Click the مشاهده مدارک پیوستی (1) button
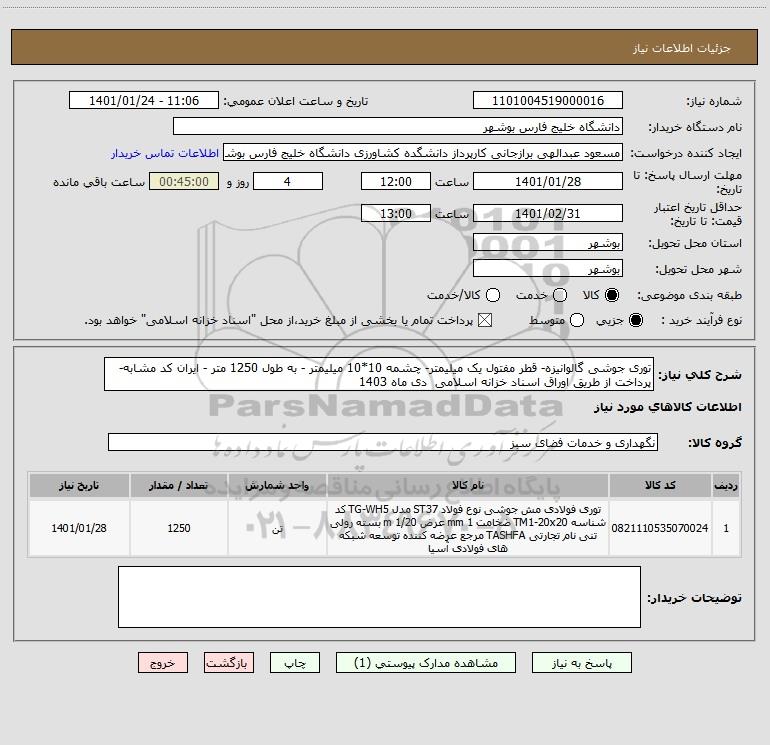 pos(426,663)
